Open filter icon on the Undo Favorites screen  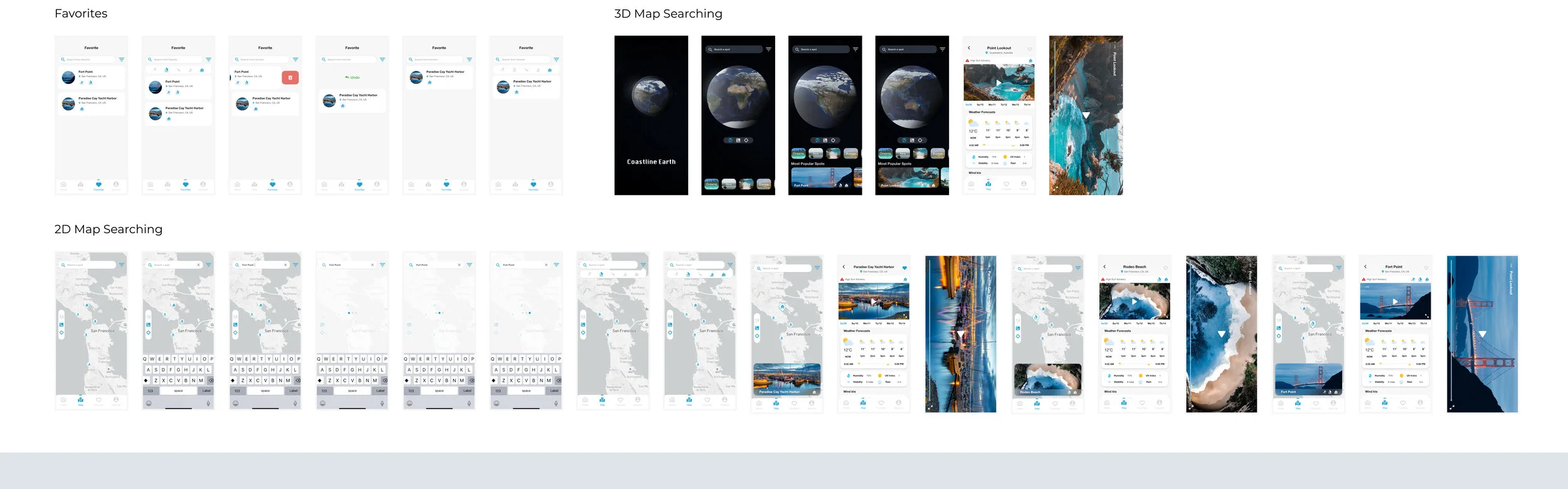tap(382, 60)
